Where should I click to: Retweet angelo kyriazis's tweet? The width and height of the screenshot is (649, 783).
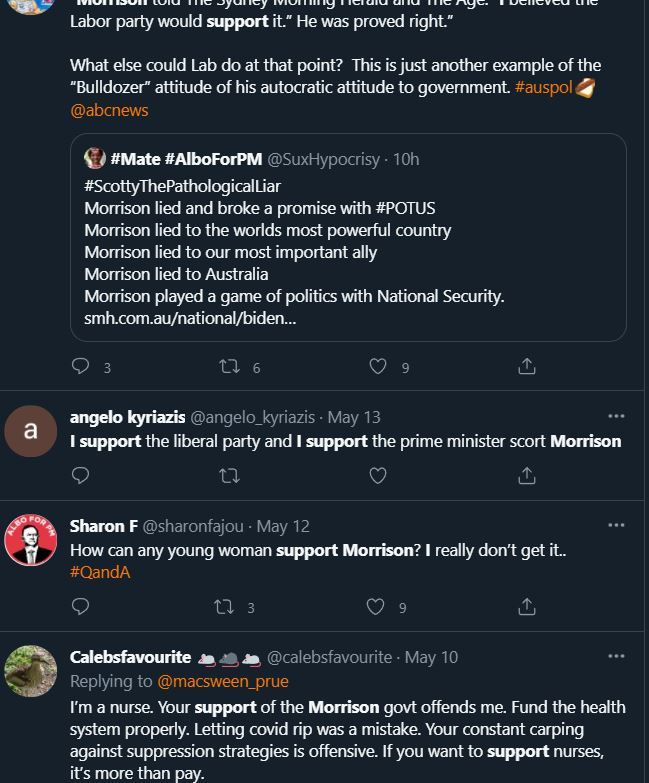point(229,476)
